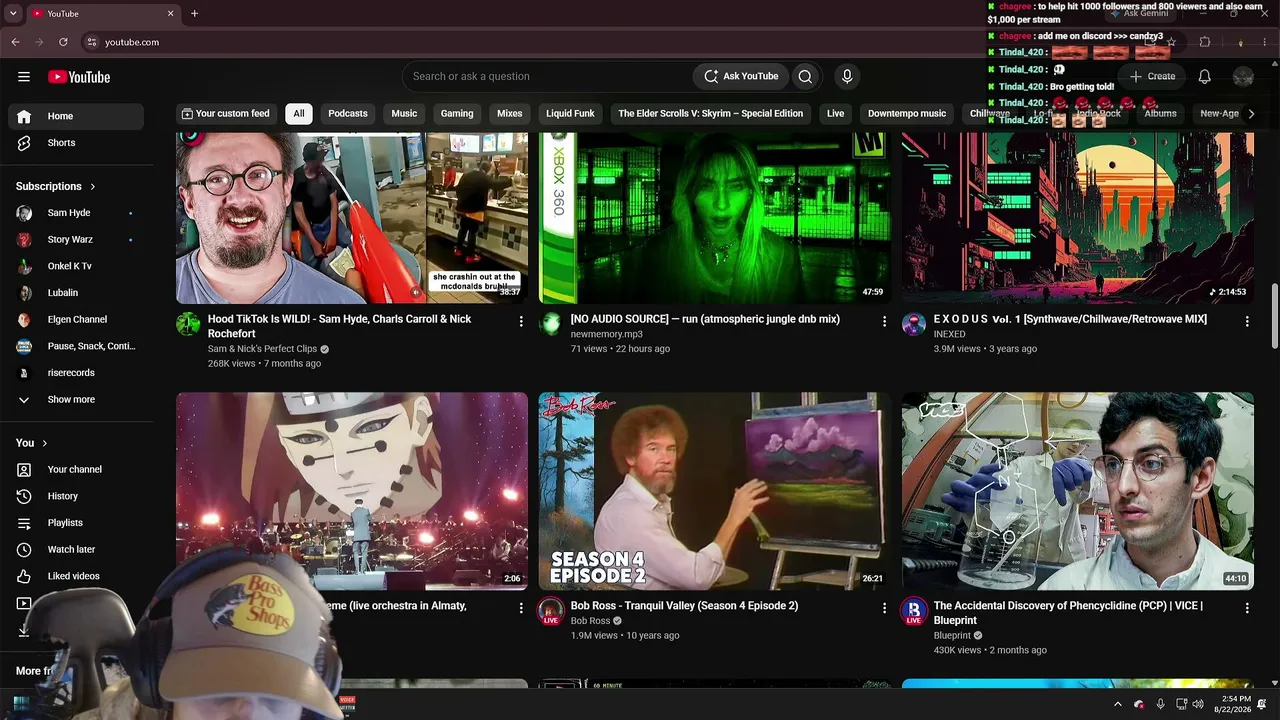Open options menu for E X O D U S video
This screenshot has height=720, width=1280.
click(x=1247, y=321)
